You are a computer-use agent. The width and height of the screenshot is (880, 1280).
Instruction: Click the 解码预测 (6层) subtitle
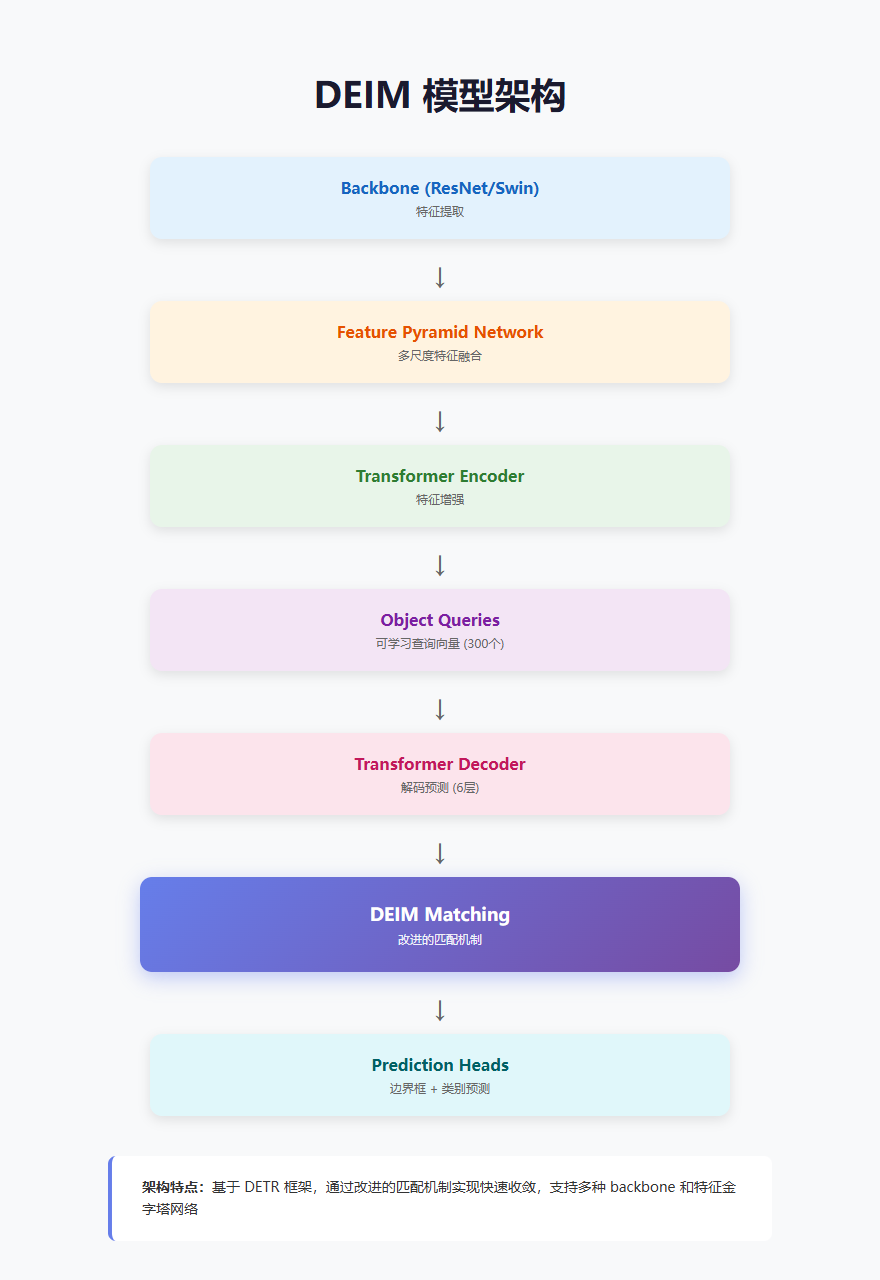[x=440, y=788]
